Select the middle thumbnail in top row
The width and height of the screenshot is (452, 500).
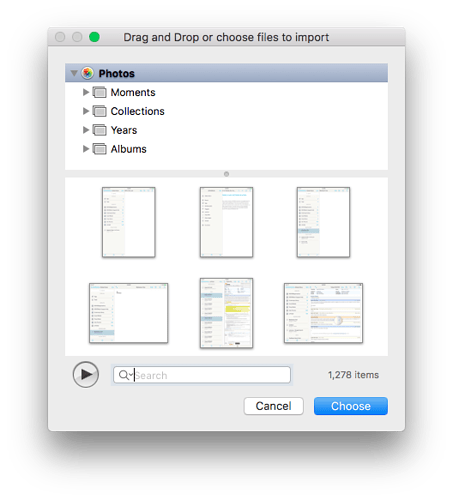tap(226, 222)
